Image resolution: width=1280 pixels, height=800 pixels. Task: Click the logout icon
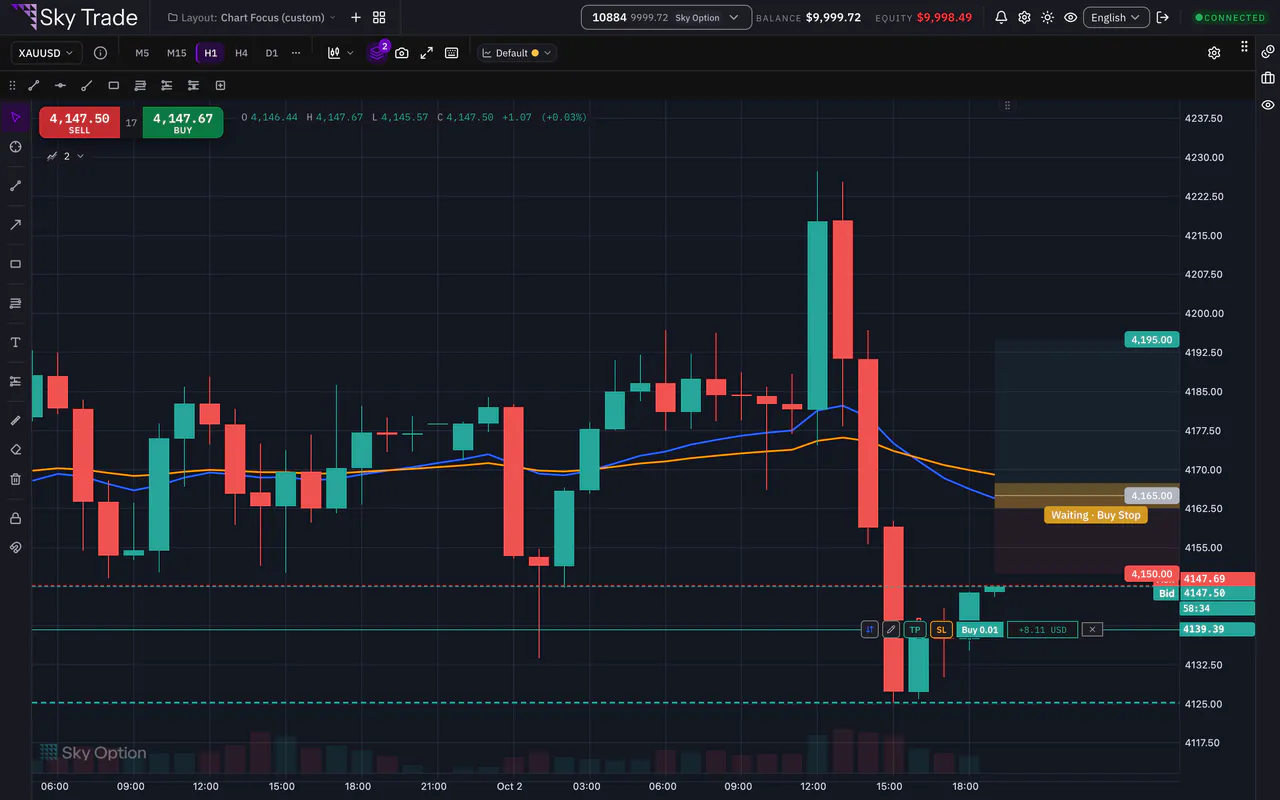point(1163,17)
